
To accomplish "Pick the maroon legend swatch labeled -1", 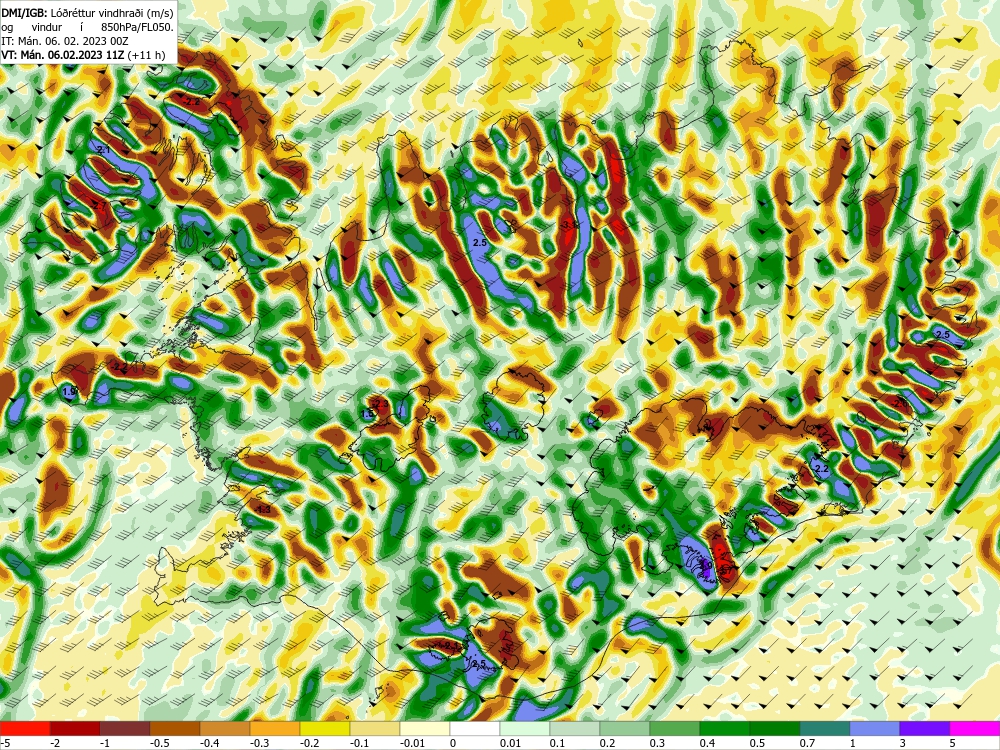I will tap(125, 728).
